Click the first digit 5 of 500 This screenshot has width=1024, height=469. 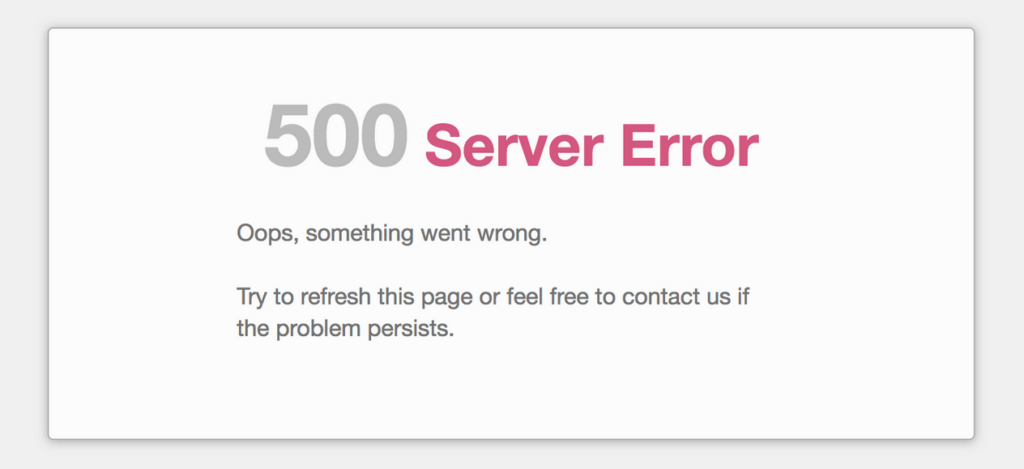[x=287, y=136]
